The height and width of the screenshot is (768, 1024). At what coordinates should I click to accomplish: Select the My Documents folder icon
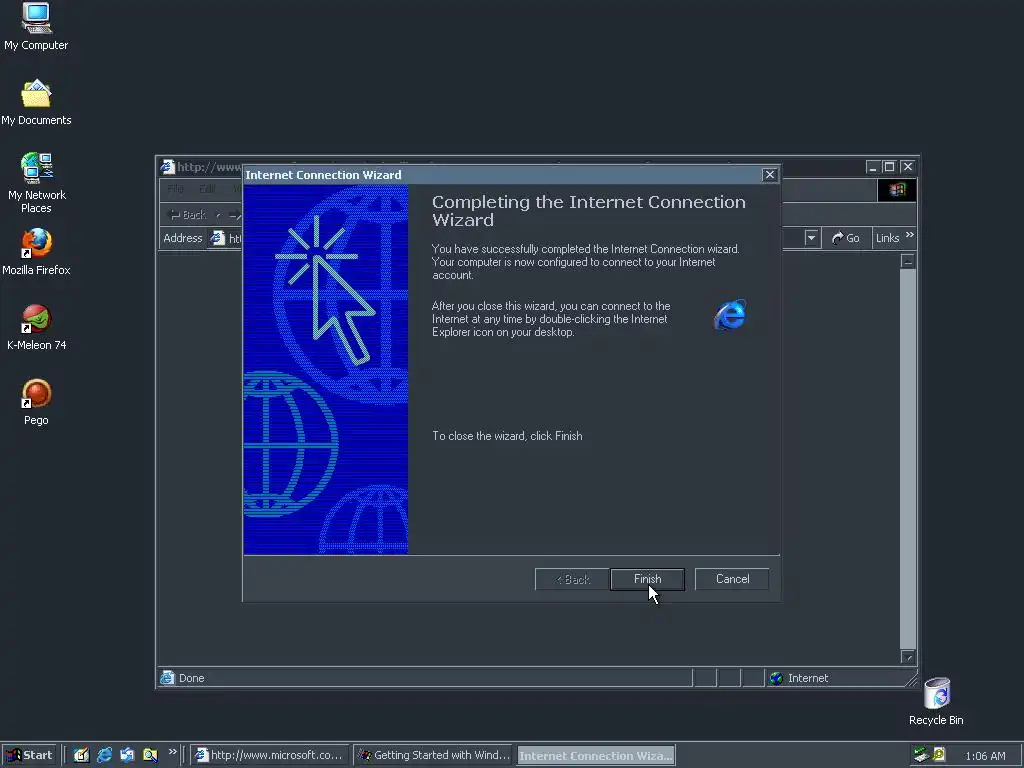point(36,93)
